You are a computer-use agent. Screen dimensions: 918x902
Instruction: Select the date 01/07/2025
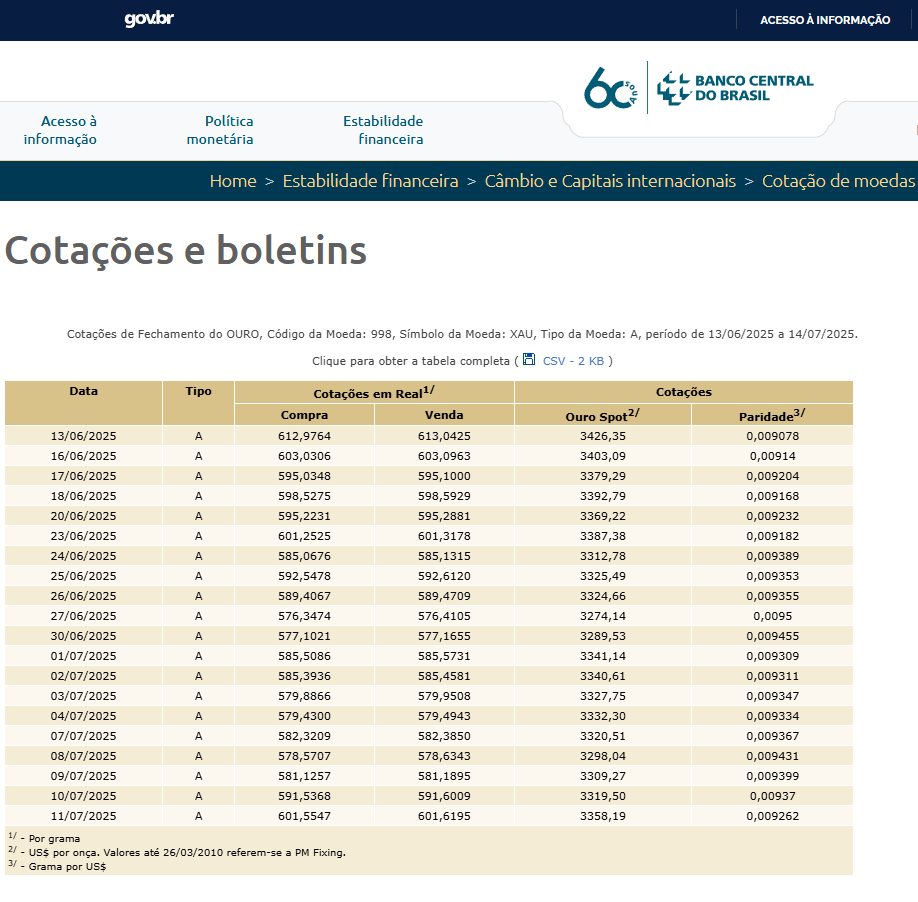point(84,656)
